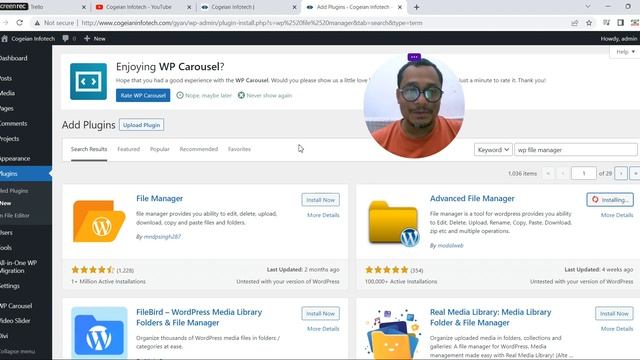The width and height of the screenshot is (640, 360).
Task: Close the Trello browser tab
Action: [x=84, y=7]
